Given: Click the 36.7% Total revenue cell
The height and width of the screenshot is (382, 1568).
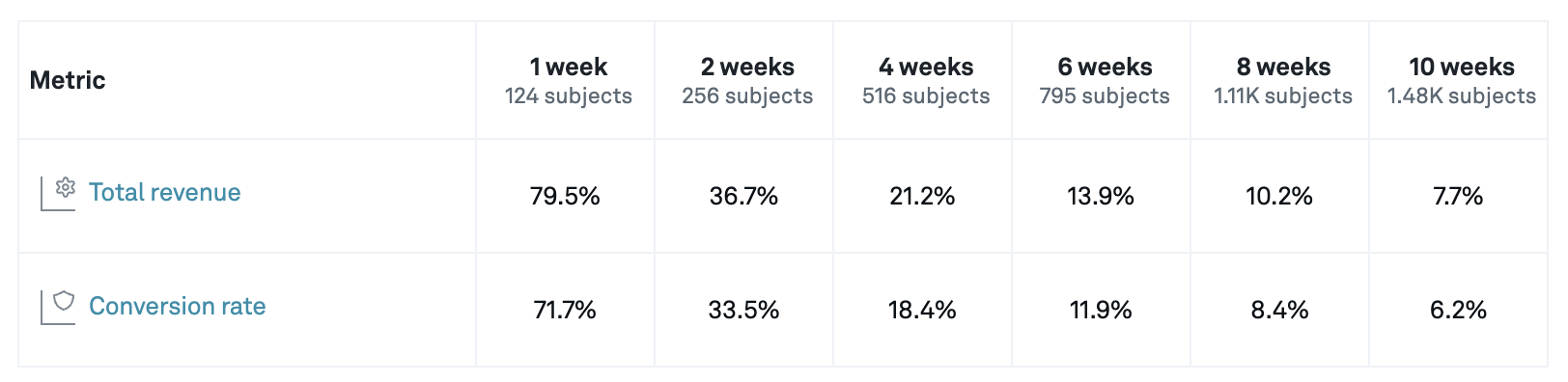Looking at the screenshot, I should point(743,196).
